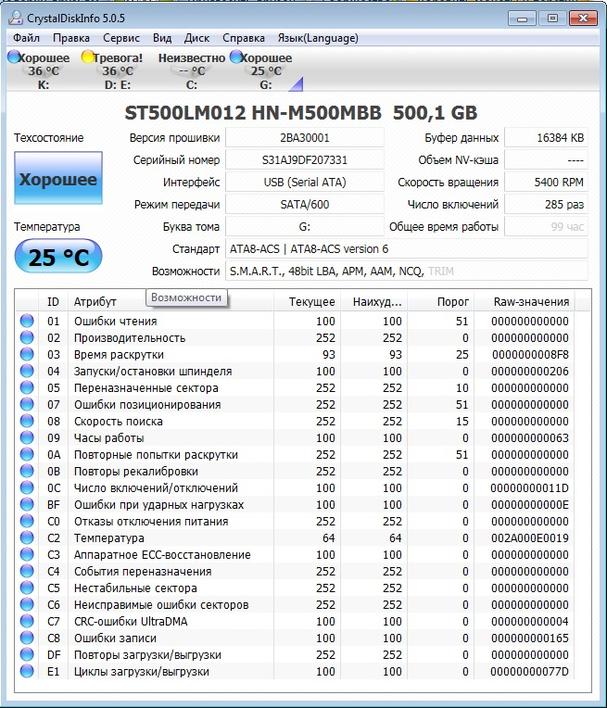Click the Raw-значения column header
The height and width of the screenshot is (708, 607).
tap(524, 302)
